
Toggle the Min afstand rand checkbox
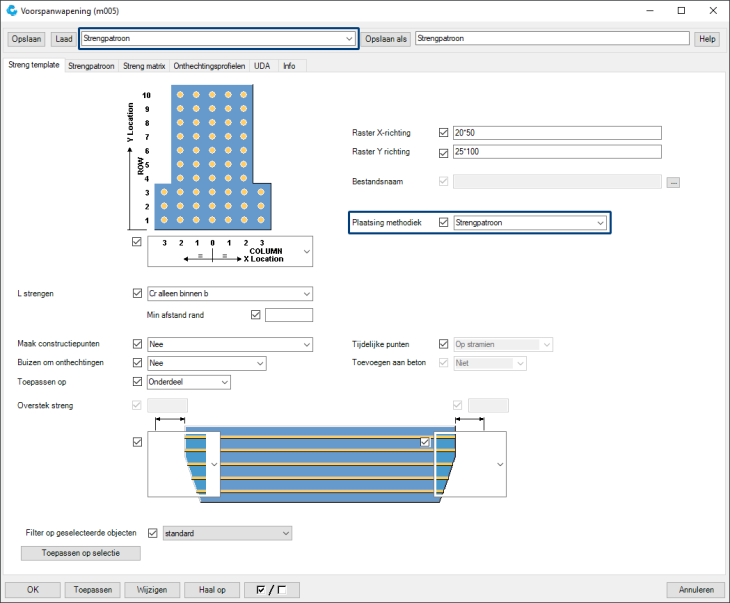point(255,315)
